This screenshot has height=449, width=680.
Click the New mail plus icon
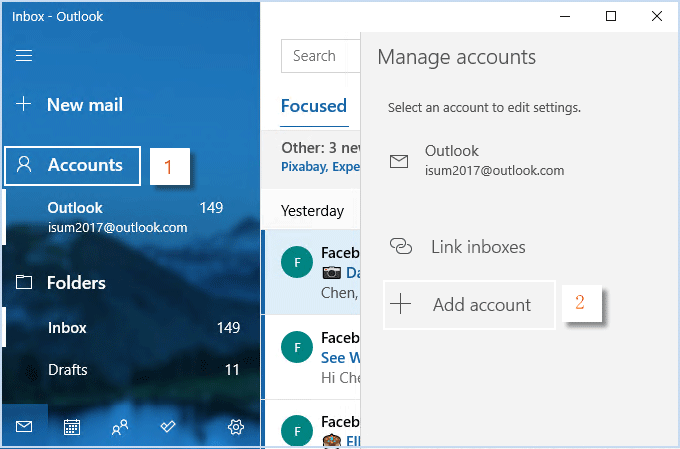point(23,104)
